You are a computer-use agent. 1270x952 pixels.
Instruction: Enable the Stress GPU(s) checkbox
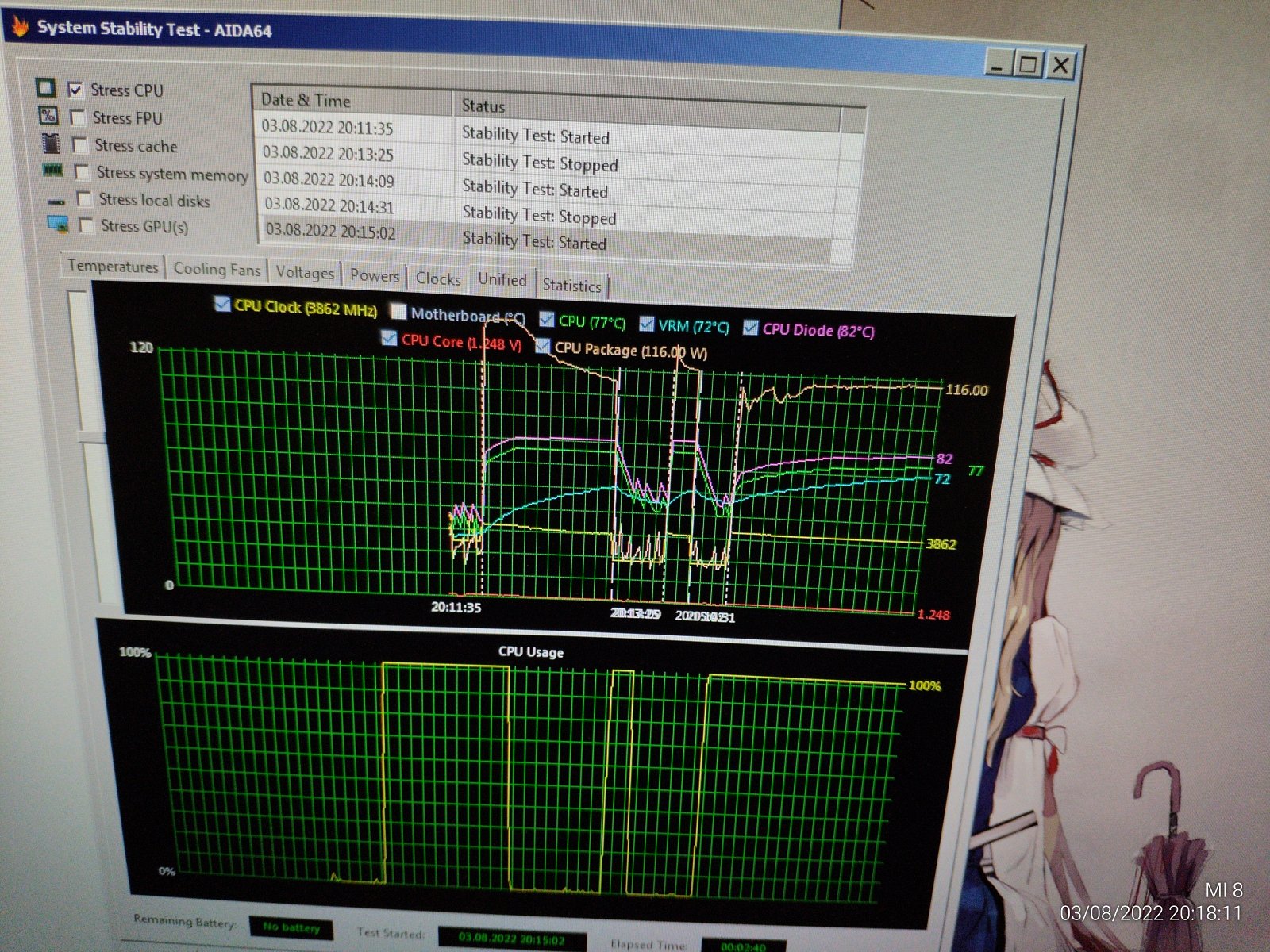tap(87, 226)
